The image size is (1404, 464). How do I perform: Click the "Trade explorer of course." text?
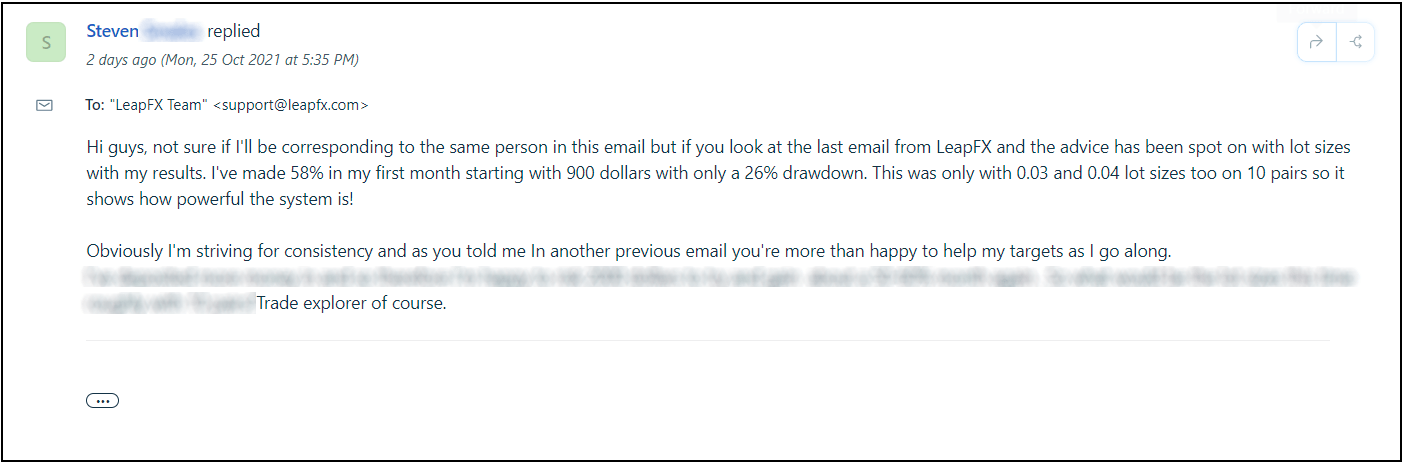(x=351, y=302)
